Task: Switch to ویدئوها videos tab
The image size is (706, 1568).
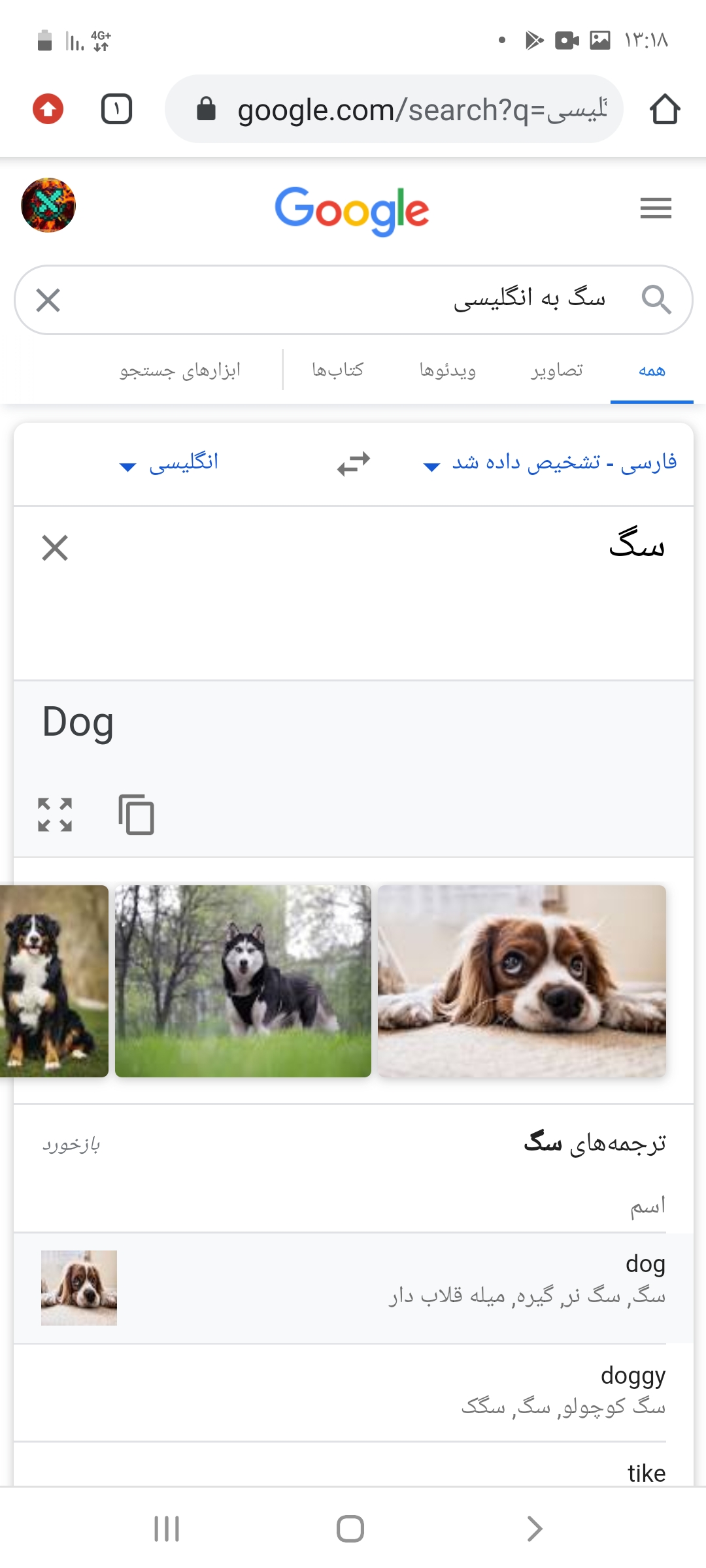Action: 448,370
